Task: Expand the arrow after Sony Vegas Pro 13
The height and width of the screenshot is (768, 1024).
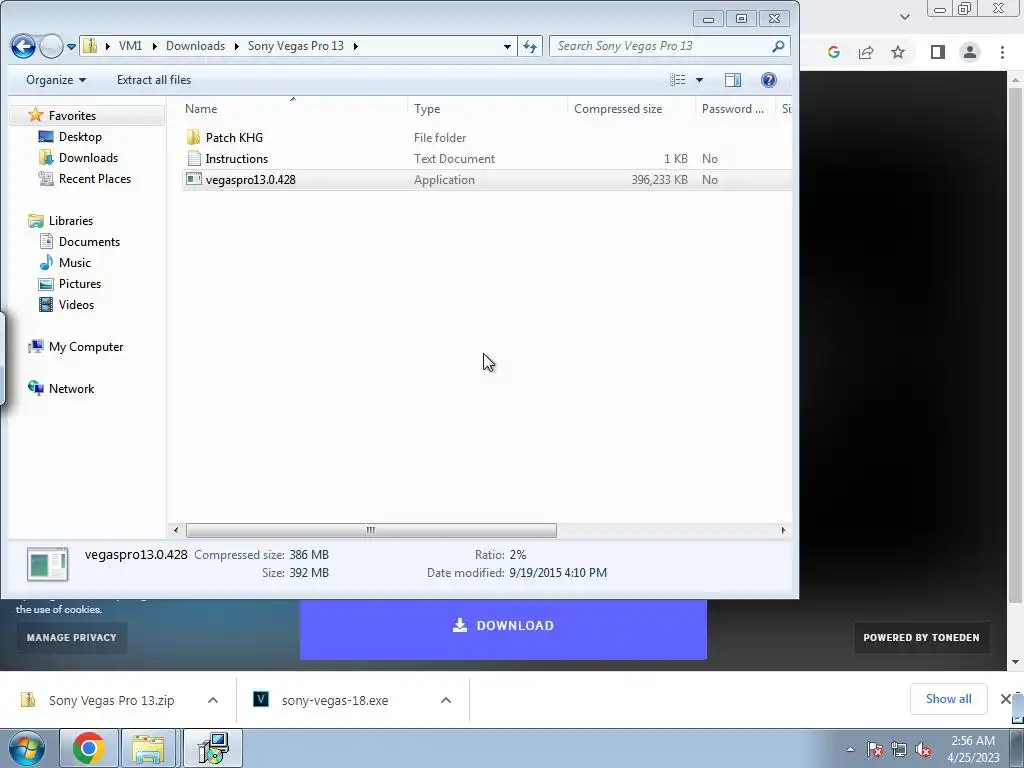Action: (x=355, y=46)
